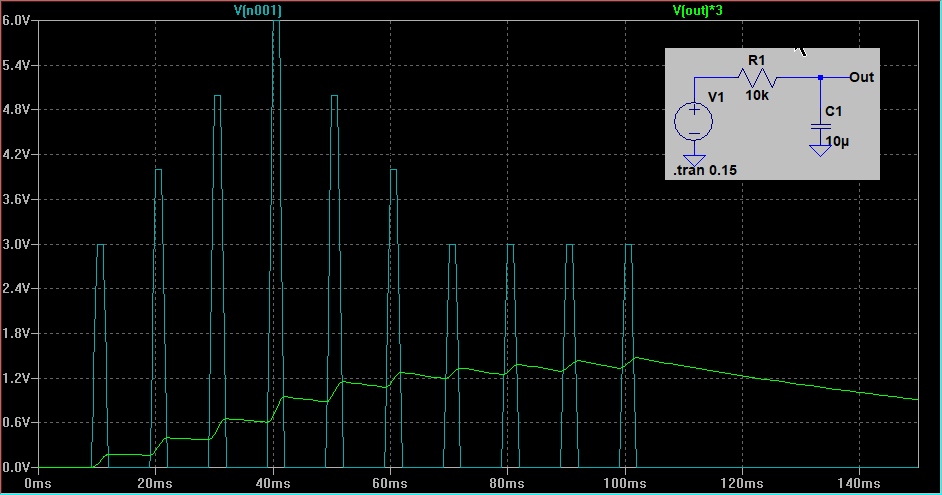Click the 1.8V vertical axis label

tap(16, 333)
